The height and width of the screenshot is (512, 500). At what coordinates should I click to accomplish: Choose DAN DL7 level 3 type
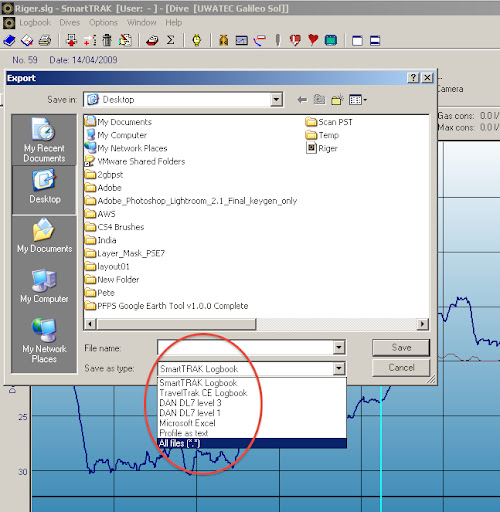click(x=252, y=403)
